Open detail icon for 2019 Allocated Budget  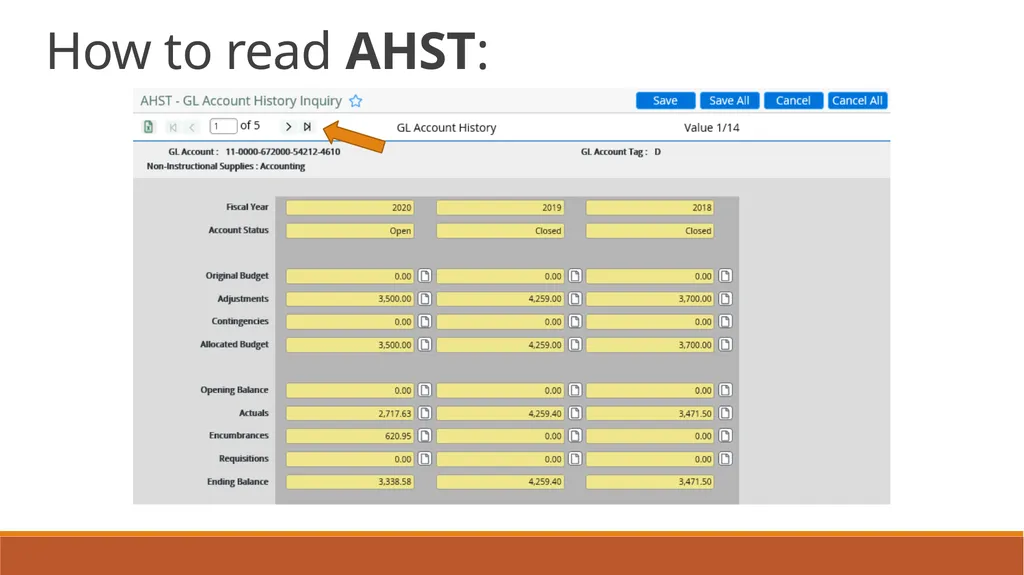coord(575,344)
